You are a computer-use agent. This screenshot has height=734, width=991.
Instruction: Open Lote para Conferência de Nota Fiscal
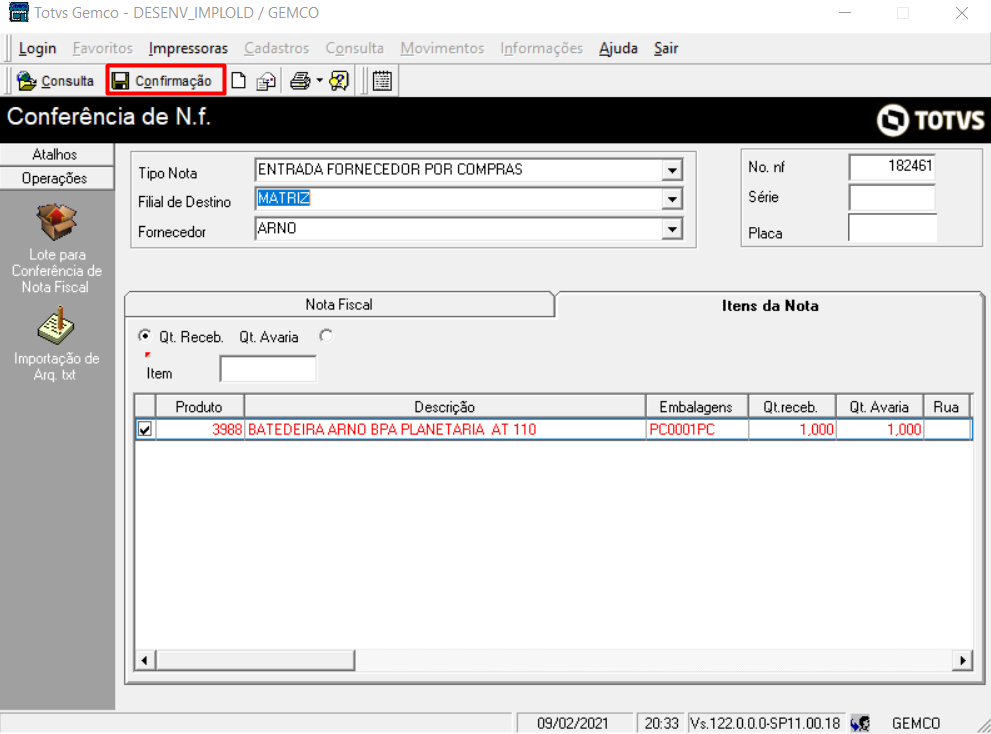pyautogui.click(x=57, y=248)
